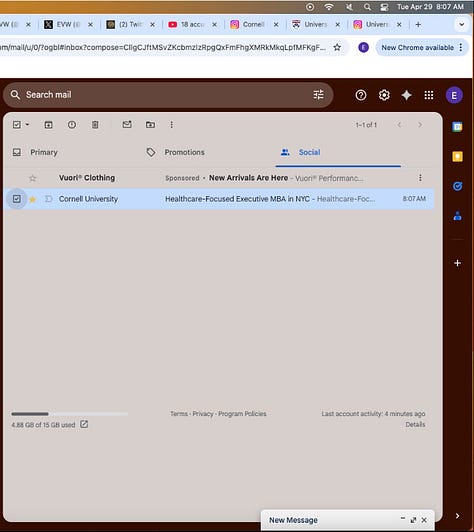Open the Privacy link
The height and width of the screenshot is (532, 474).
coord(203,414)
